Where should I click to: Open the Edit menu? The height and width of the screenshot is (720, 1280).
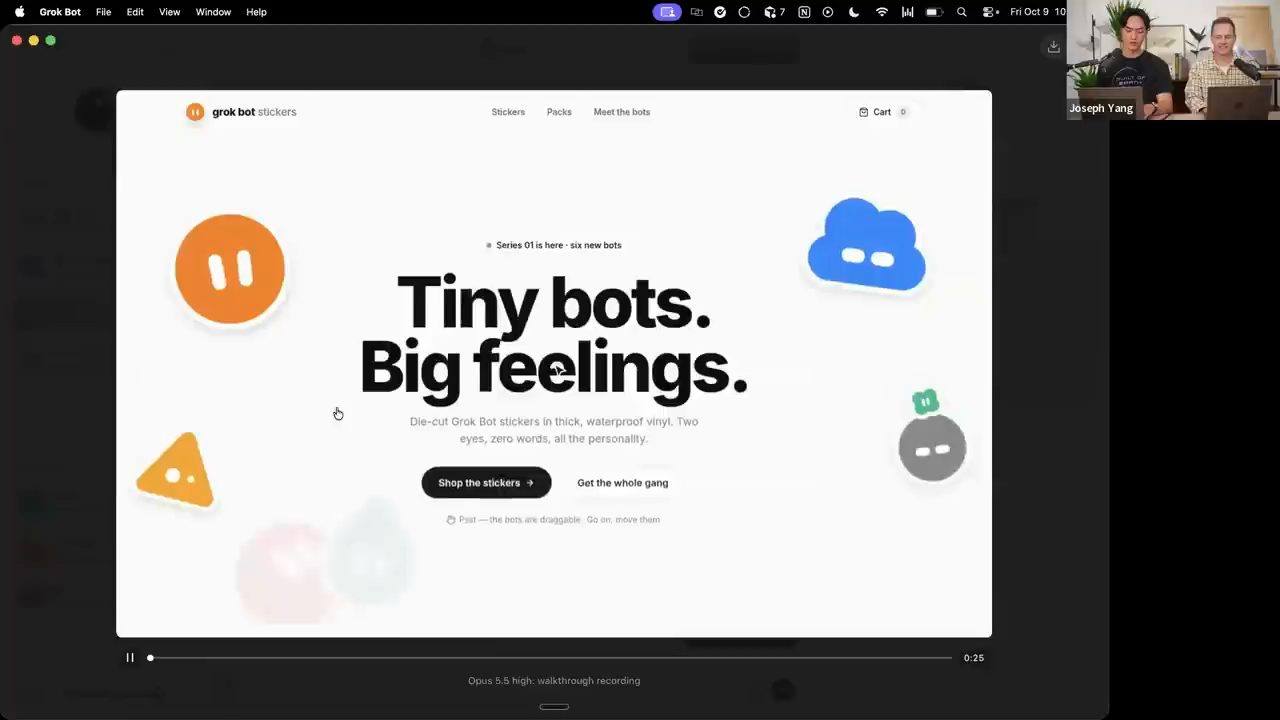[x=135, y=12]
